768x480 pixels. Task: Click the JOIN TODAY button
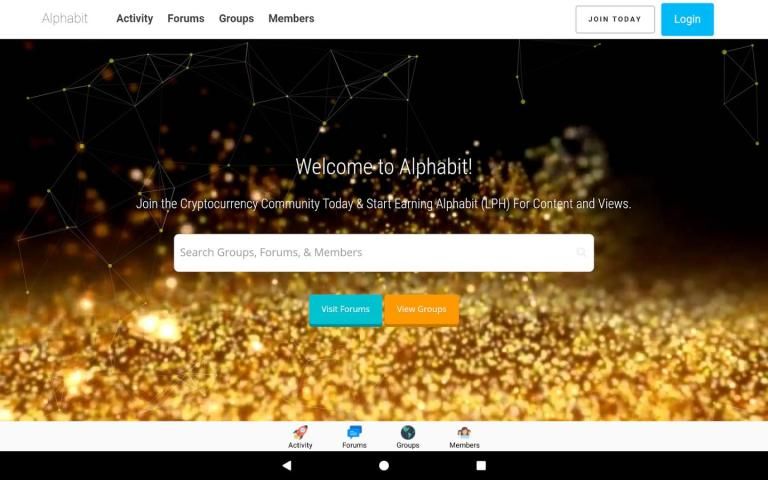[615, 20]
